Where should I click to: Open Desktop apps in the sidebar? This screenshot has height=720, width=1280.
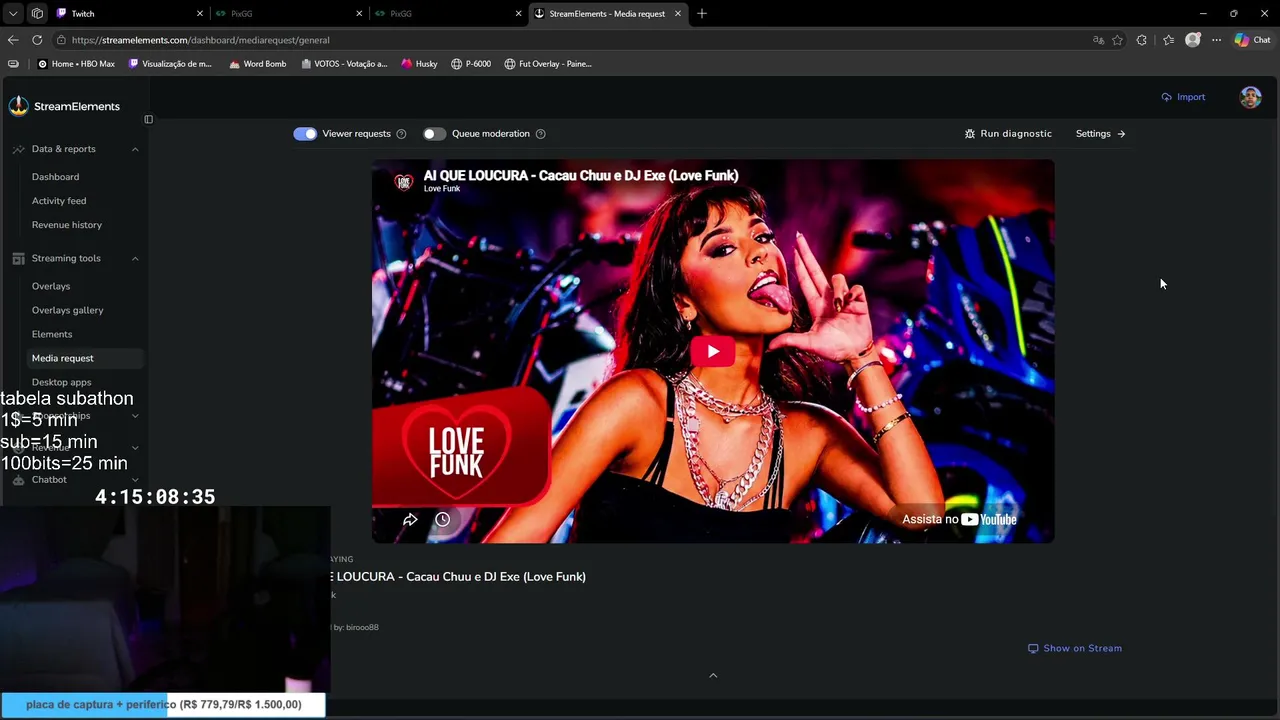click(61, 382)
